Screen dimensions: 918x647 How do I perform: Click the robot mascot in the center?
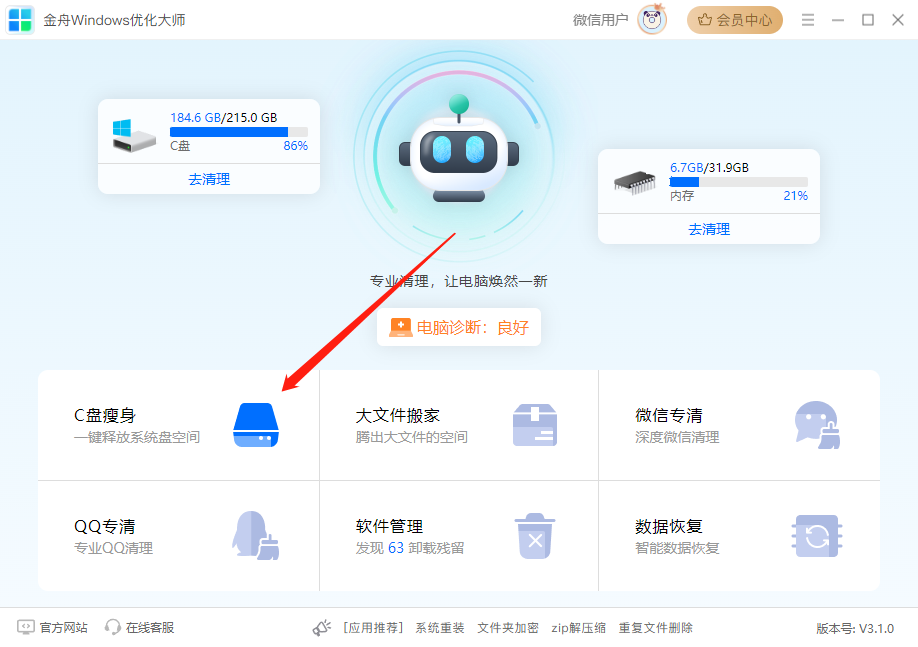458,149
